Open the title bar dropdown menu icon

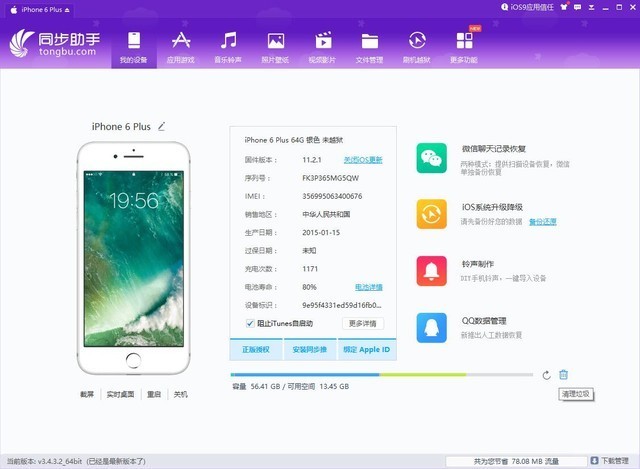point(591,7)
